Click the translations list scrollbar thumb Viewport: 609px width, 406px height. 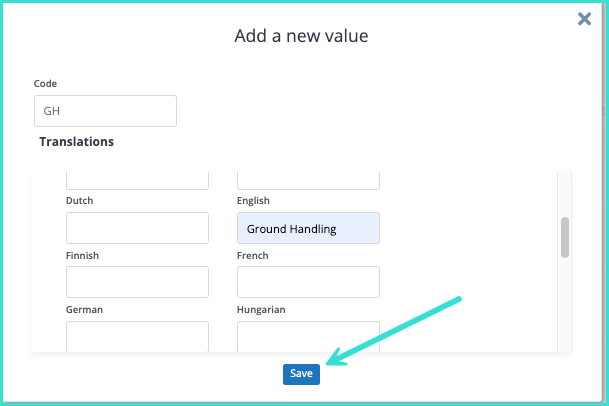(564, 238)
